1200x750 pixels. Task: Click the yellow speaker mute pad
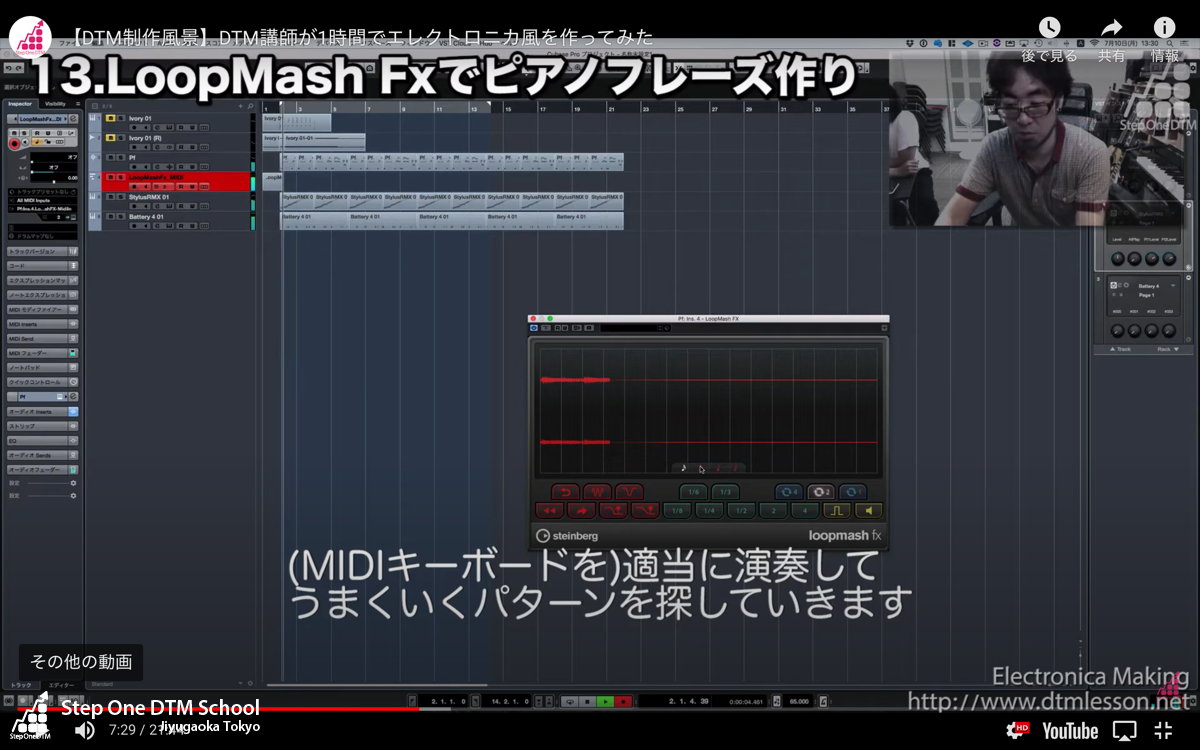pos(869,511)
